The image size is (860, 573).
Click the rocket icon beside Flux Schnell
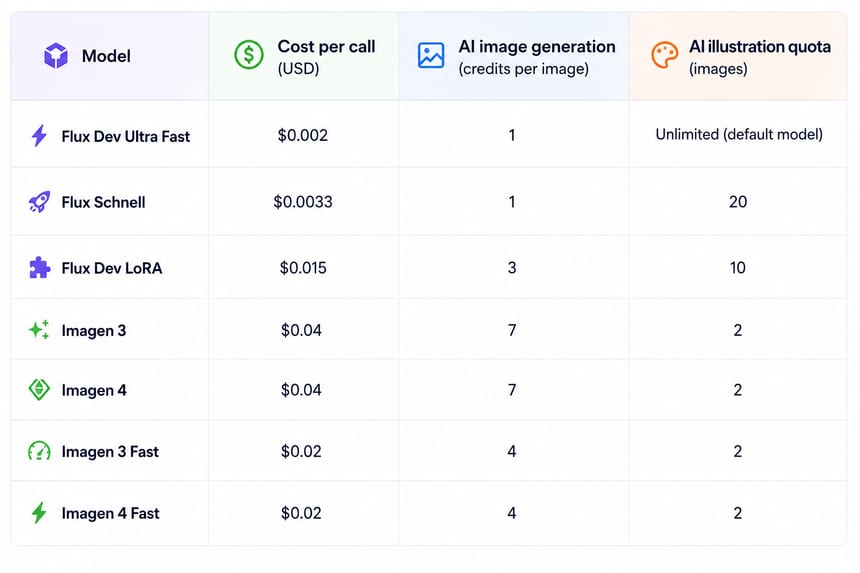pos(39,202)
